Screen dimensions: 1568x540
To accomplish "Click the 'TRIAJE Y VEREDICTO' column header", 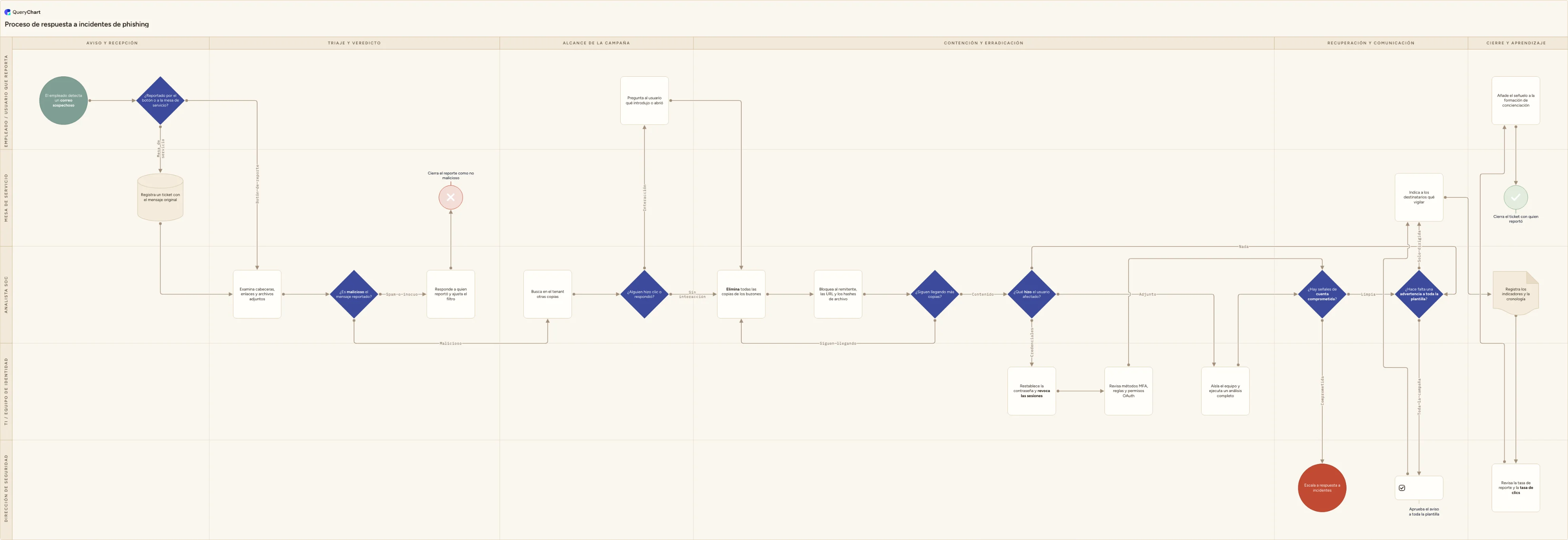I will point(354,43).
